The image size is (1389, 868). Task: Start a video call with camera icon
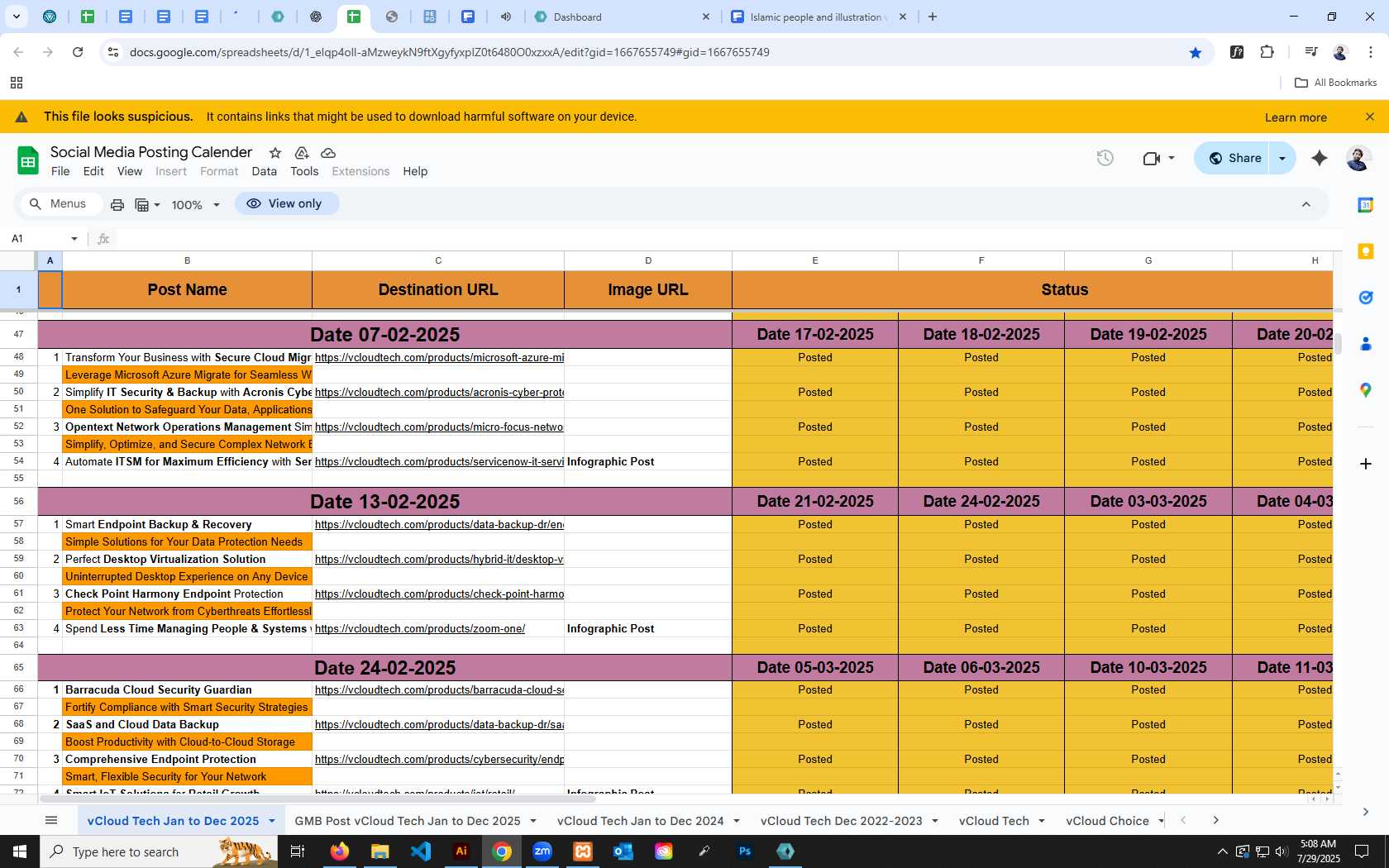coord(1151,158)
